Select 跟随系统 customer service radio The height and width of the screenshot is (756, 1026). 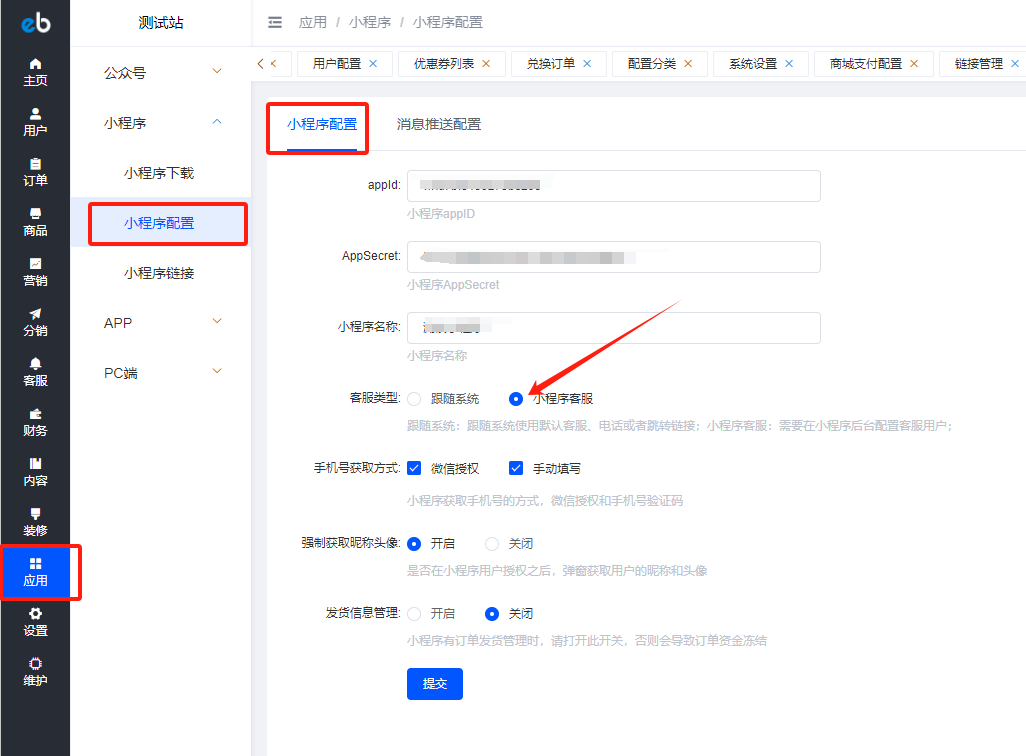point(414,399)
